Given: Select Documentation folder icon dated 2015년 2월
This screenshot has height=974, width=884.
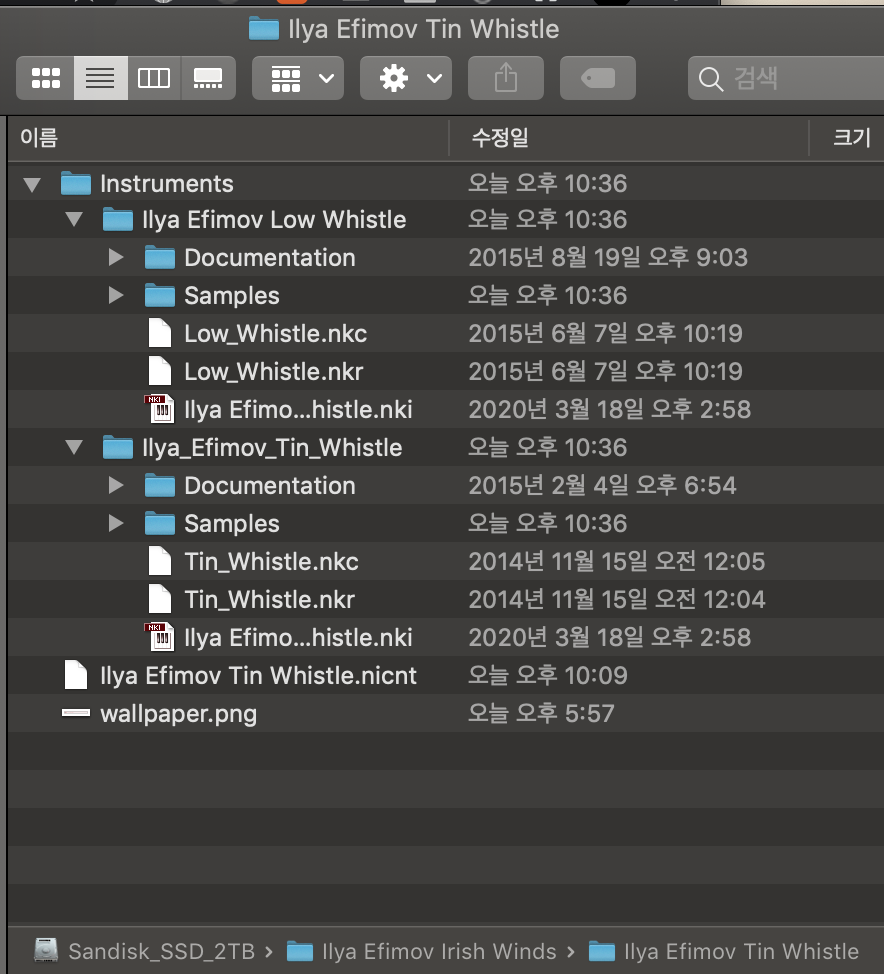Looking at the screenshot, I should [160, 485].
